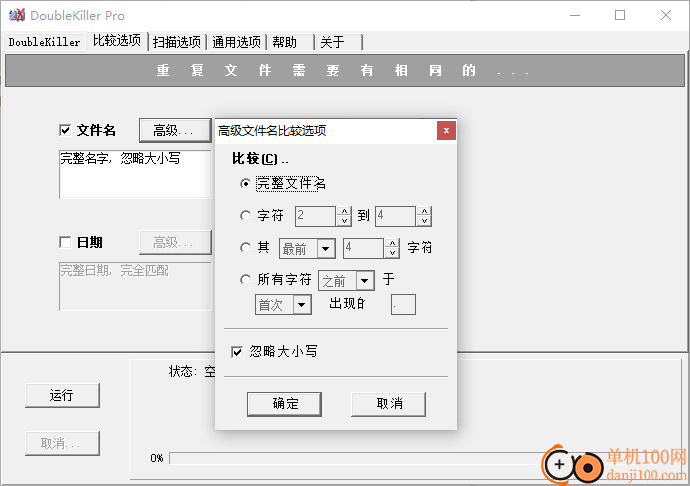Click the DoubleKiller Pro title bar app icon
This screenshot has height=486, width=690.
click(x=17, y=15)
